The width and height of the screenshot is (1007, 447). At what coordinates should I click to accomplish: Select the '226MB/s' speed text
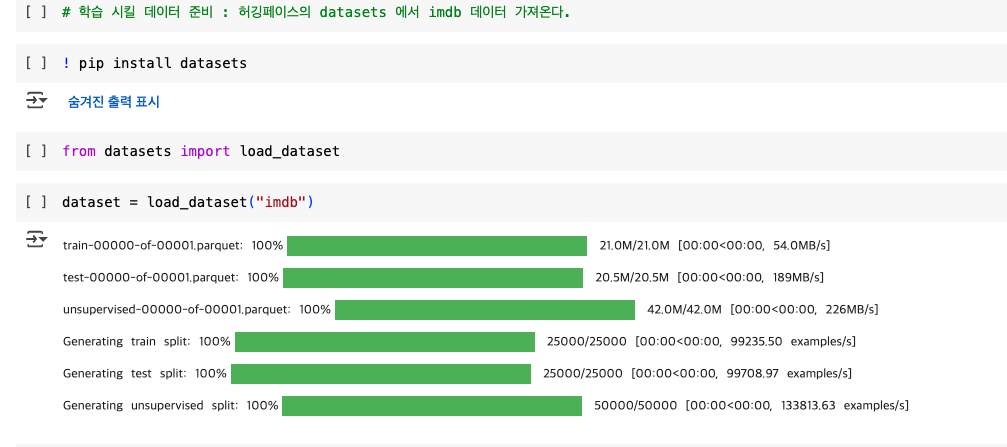click(x=852, y=310)
